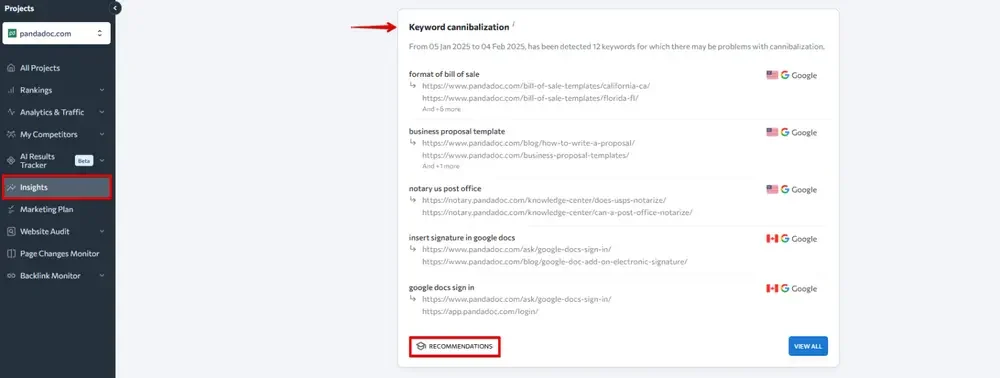Click the Canada flag beside google docs sign in
Image resolution: width=1000 pixels, height=378 pixels.
click(772, 289)
